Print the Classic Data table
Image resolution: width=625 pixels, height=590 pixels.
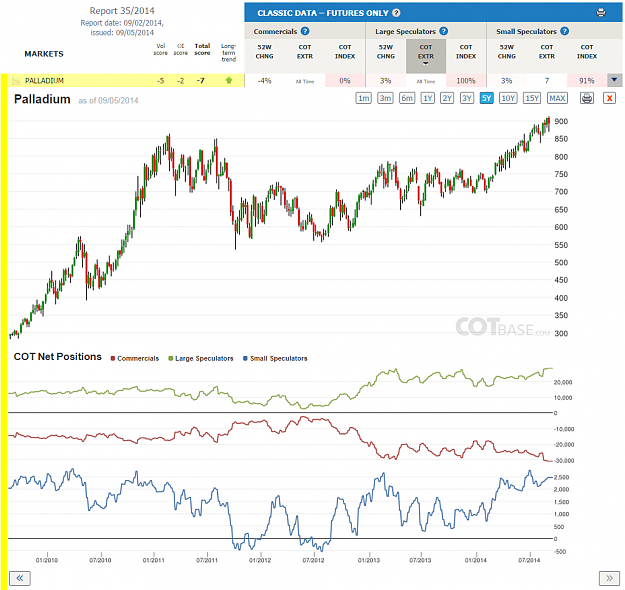[601, 13]
